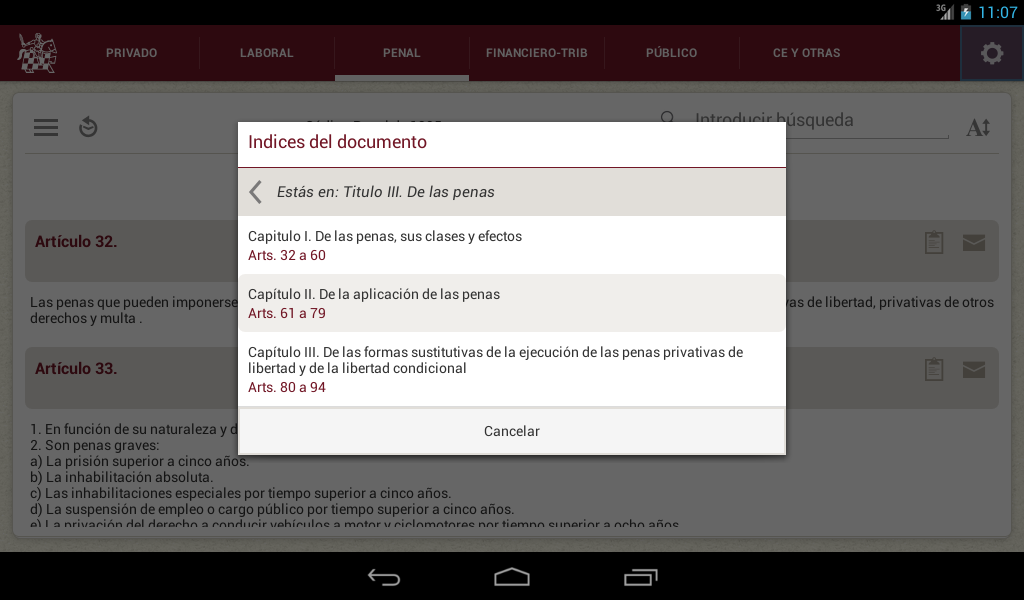The width and height of the screenshot is (1024, 600).
Task: Switch to the LABORAL tab
Action: [x=266, y=53]
